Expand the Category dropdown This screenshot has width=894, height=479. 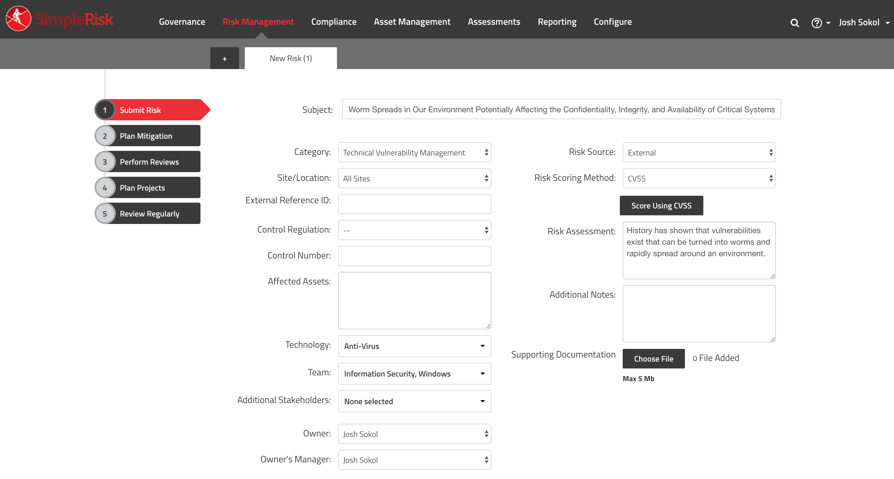coord(414,153)
